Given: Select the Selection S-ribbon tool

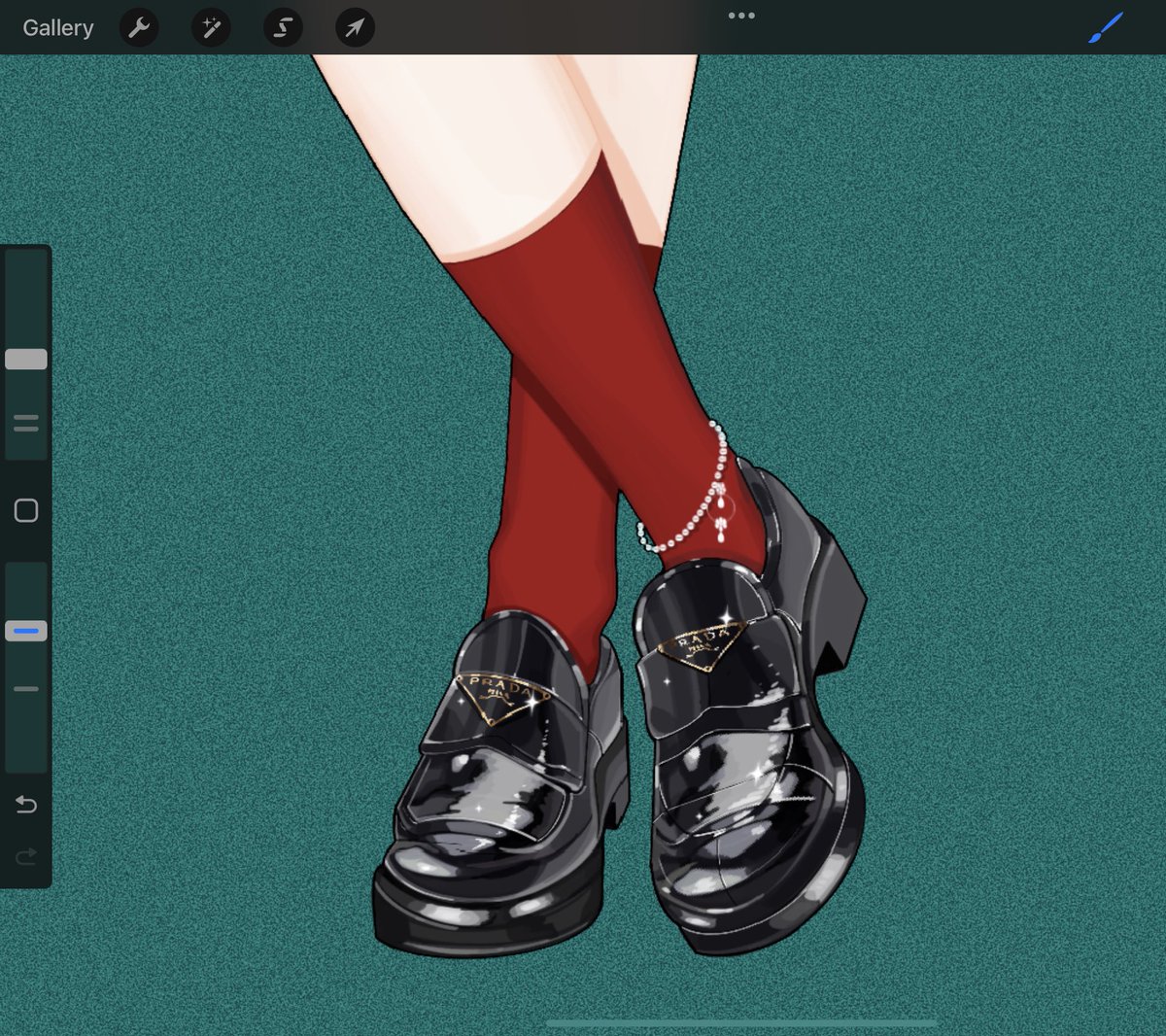Looking at the screenshot, I should click(x=283, y=27).
